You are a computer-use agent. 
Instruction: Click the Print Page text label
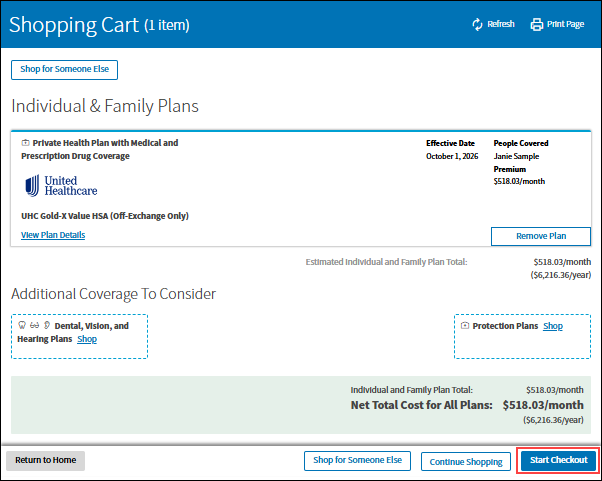point(565,24)
